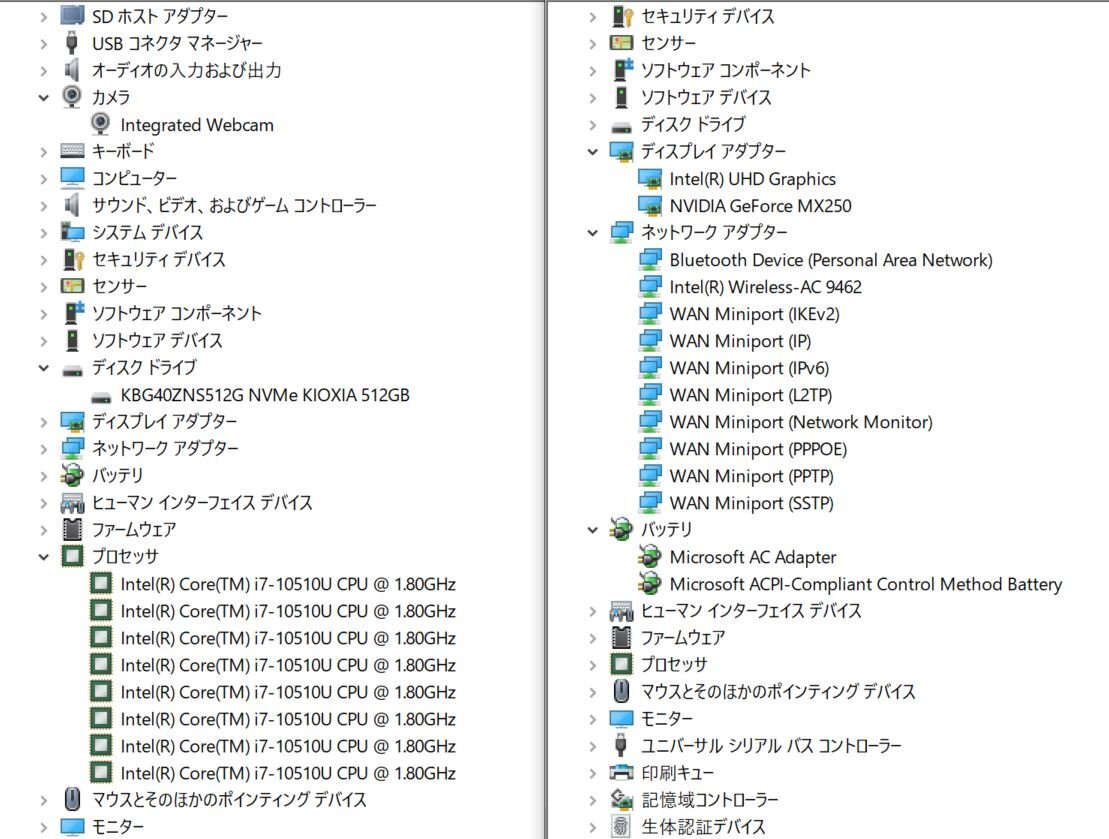The height and width of the screenshot is (839, 1109).
Task: Click the 生体認証デバイス fingerprint icon
Action: tap(621, 827)
